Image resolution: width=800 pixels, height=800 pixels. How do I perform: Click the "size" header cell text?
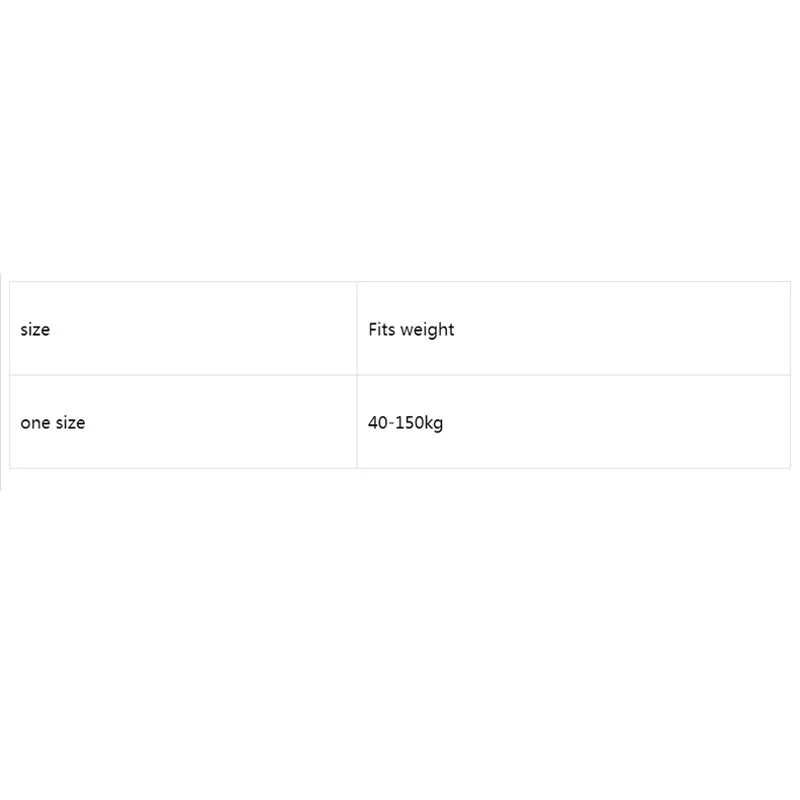pos(35,330)
